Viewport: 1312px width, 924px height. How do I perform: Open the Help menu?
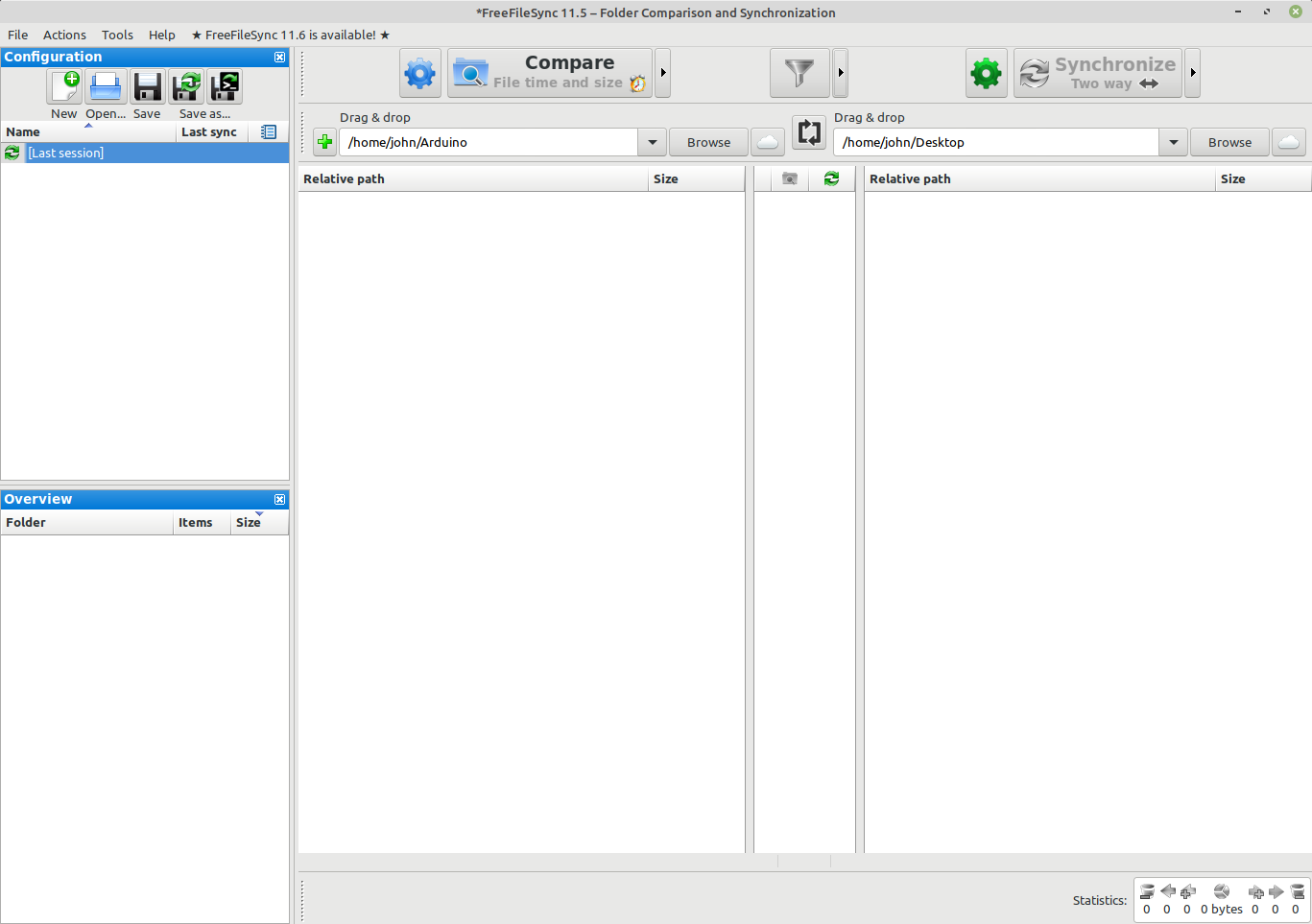[162, 35]
